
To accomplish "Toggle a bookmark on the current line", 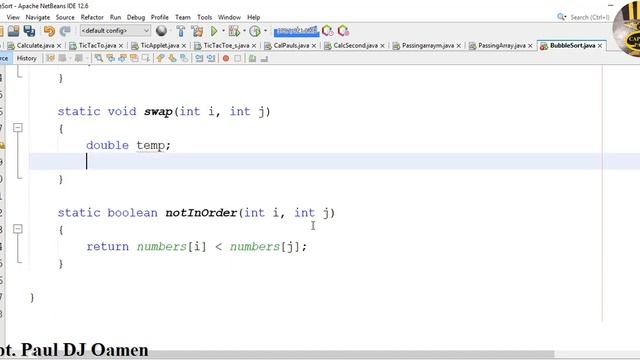I will pos(184,58).
